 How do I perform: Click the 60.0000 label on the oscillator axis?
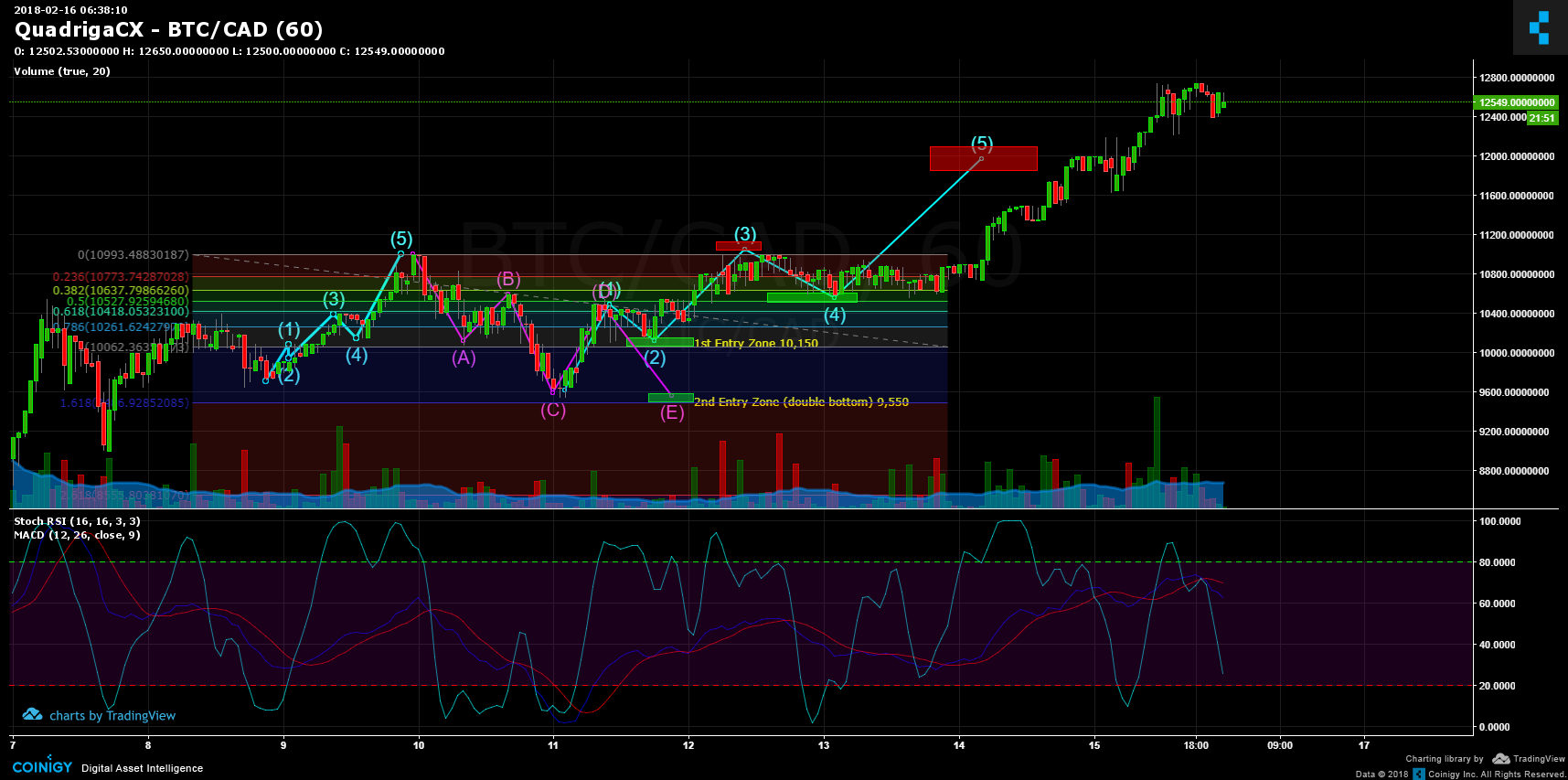(x=1498, y=604)
